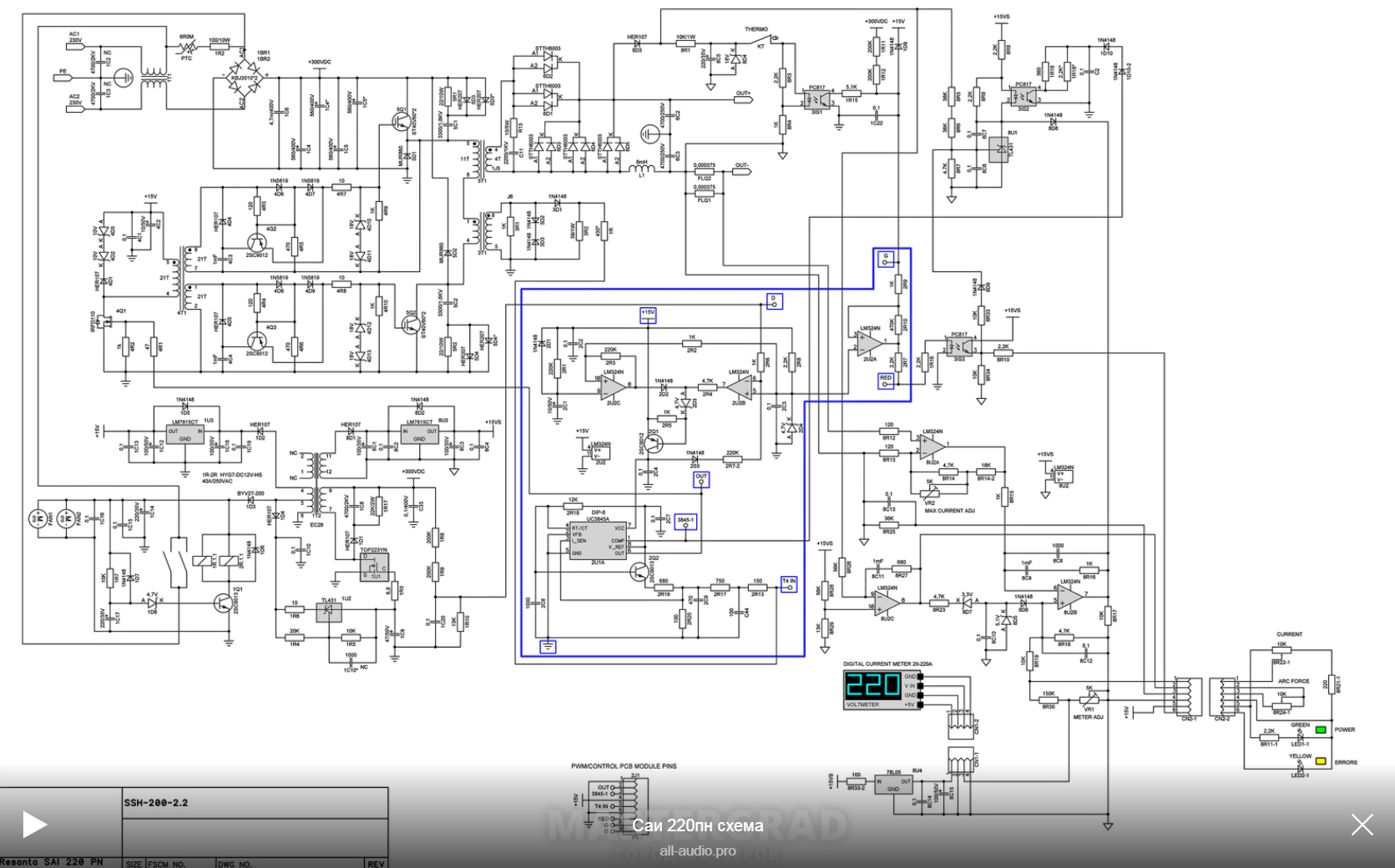Click the title 'Саи 220пн схема'

697,825
